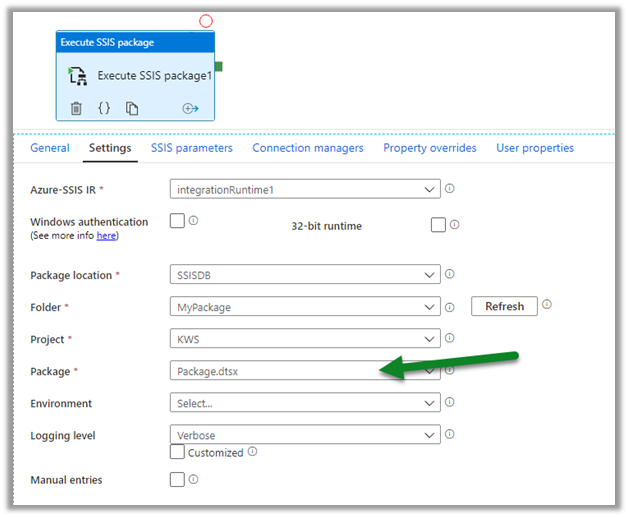Show info for Environment field
Image resolution: width=628 pixels, height=517 pixels.
(450, 402)
